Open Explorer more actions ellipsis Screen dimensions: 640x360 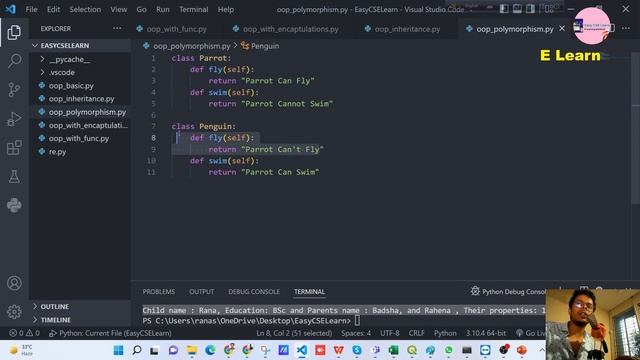point(117,29)
